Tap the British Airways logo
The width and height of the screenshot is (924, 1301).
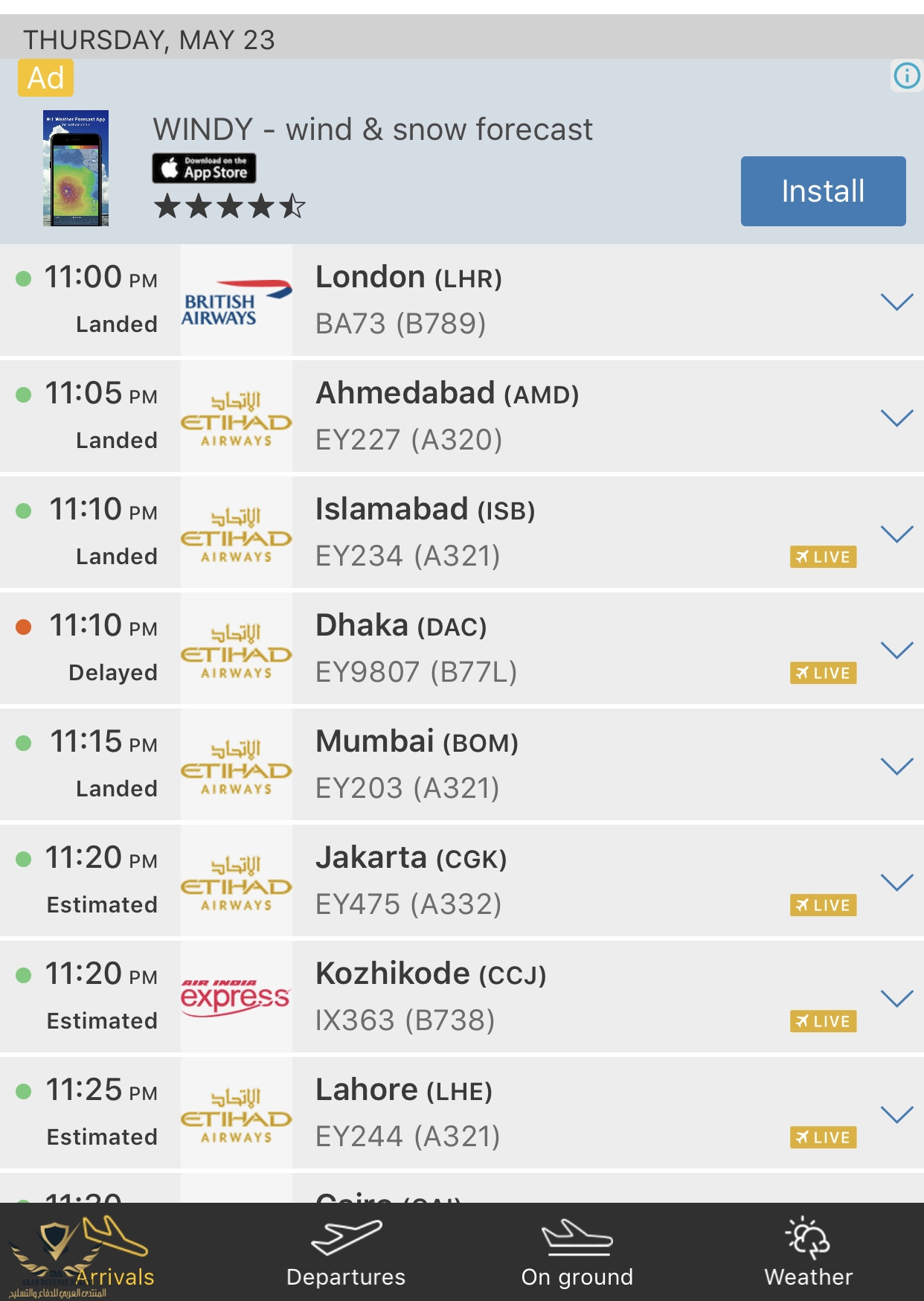(236, 301)
